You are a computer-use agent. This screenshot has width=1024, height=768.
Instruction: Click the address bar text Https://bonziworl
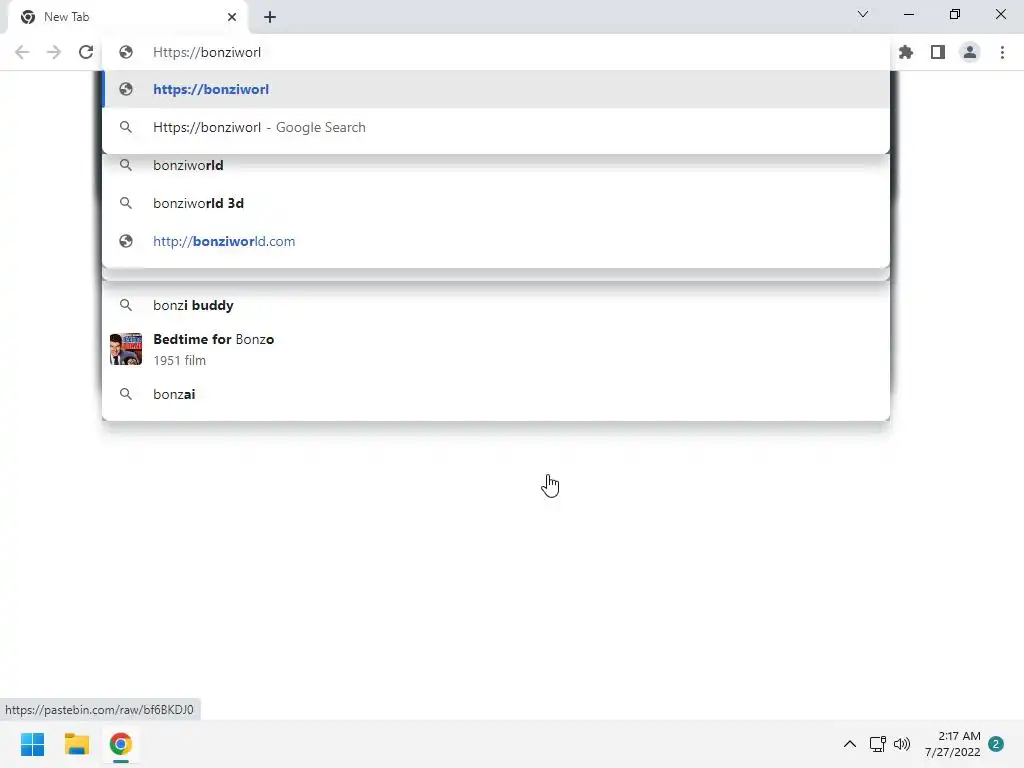tap(207, 52)
